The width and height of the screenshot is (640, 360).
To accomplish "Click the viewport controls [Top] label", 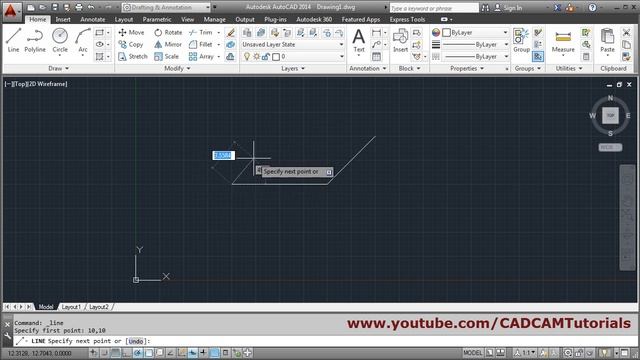I will [19, 84].
